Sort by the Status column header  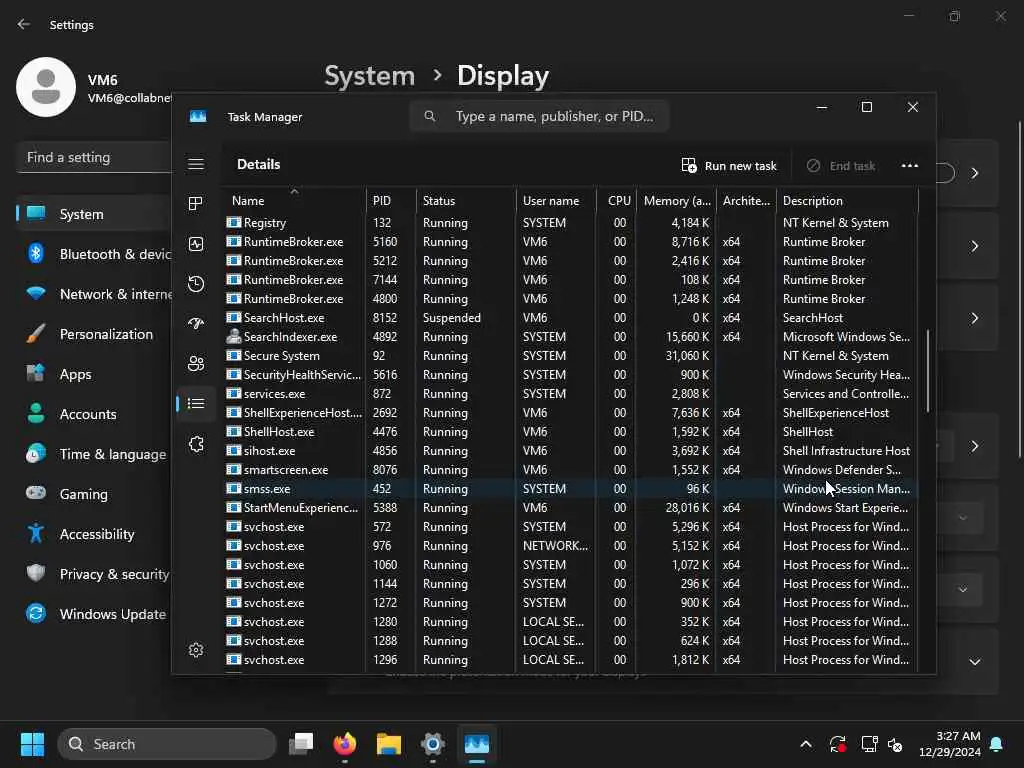(466, 200)
